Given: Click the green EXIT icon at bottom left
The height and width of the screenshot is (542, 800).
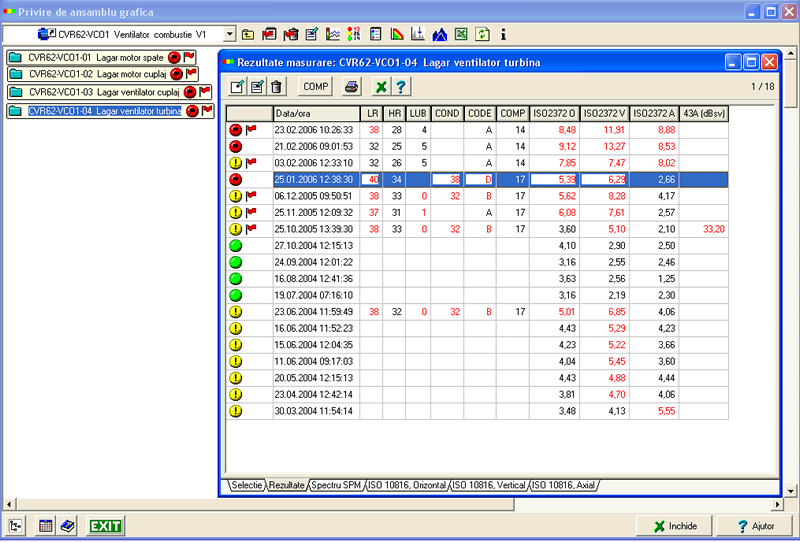Looking at the screenshot, I should click(105, 526).
